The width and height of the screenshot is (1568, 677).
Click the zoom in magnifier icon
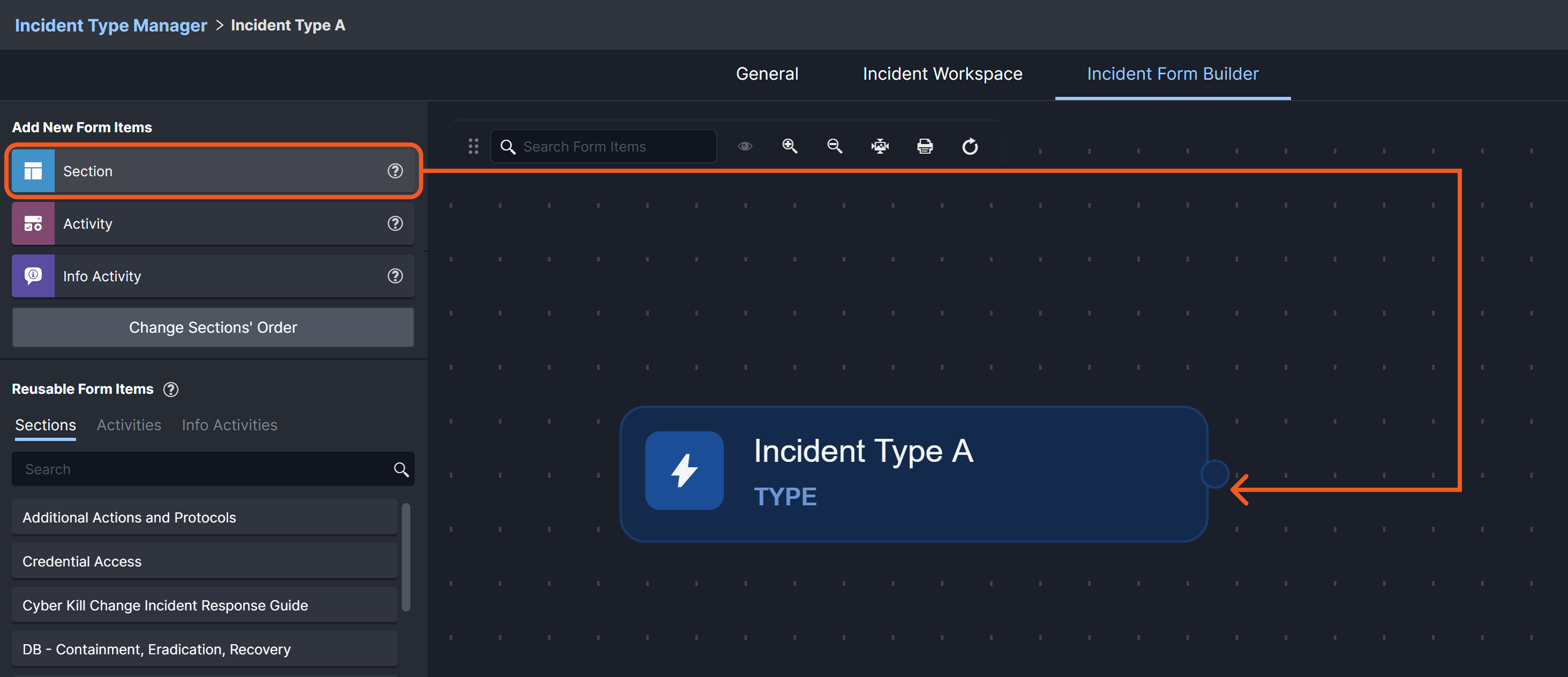[x=790, y=146]
